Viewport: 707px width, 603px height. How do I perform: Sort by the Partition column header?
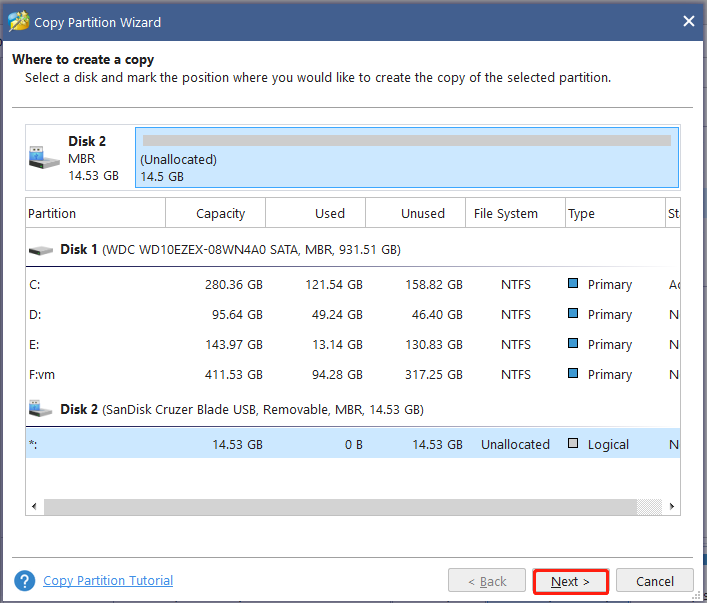tap(96, 213)
